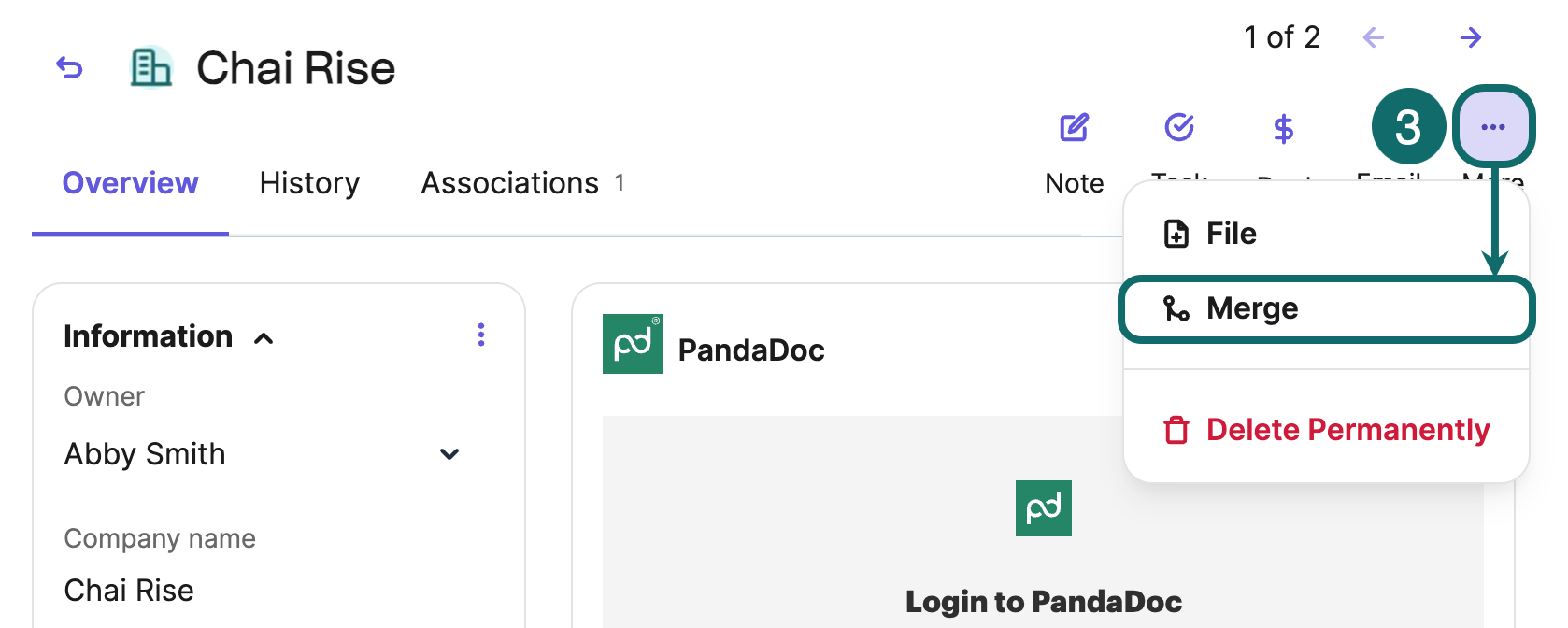The height and width of the screenshot is (628, 1568).
Task: Collapse the Information section chevron
Action: (x=264, y=338)
